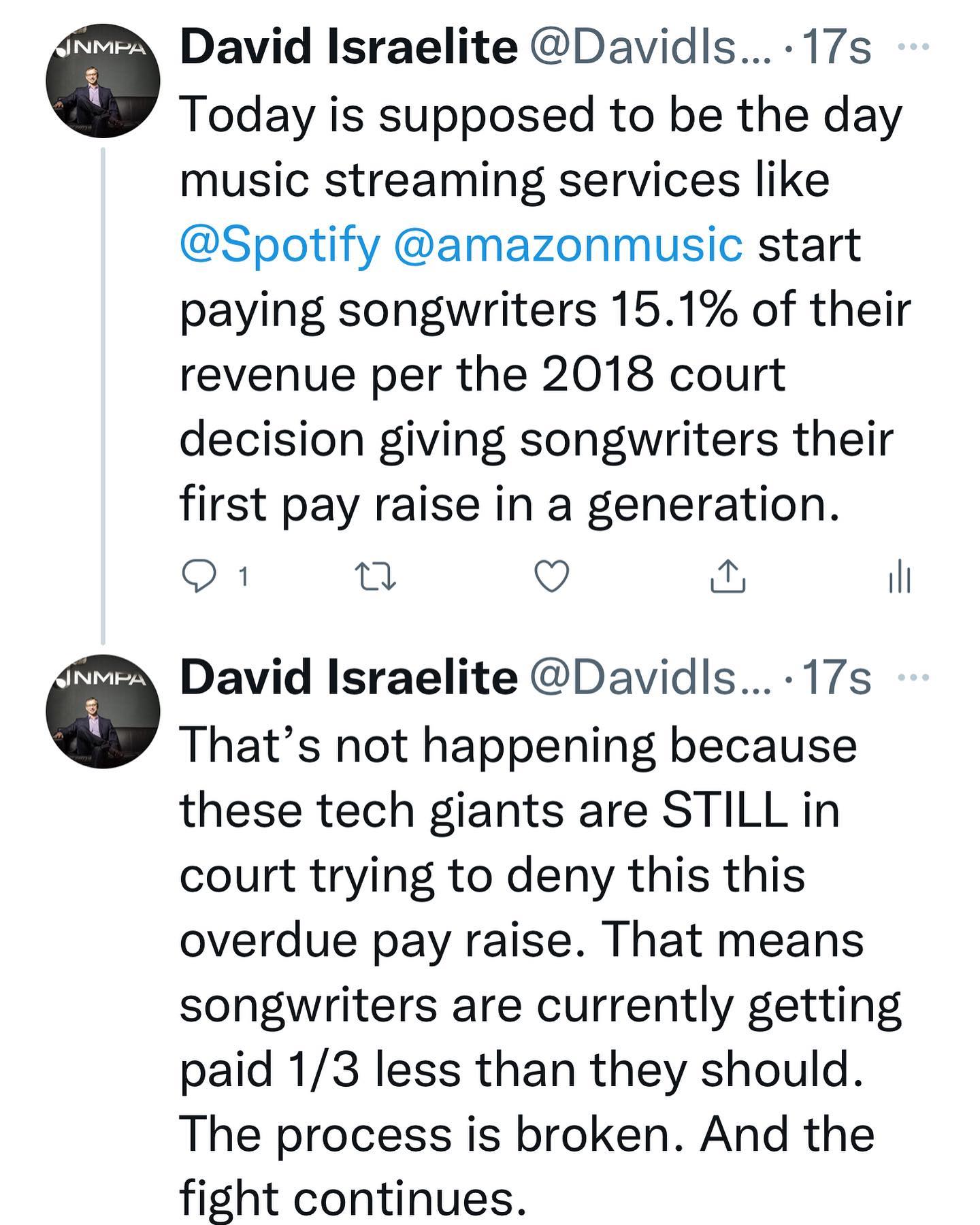
Task: Open the @amazonmusic mention link
Action: pyautogui.click(x=568, y=245)
